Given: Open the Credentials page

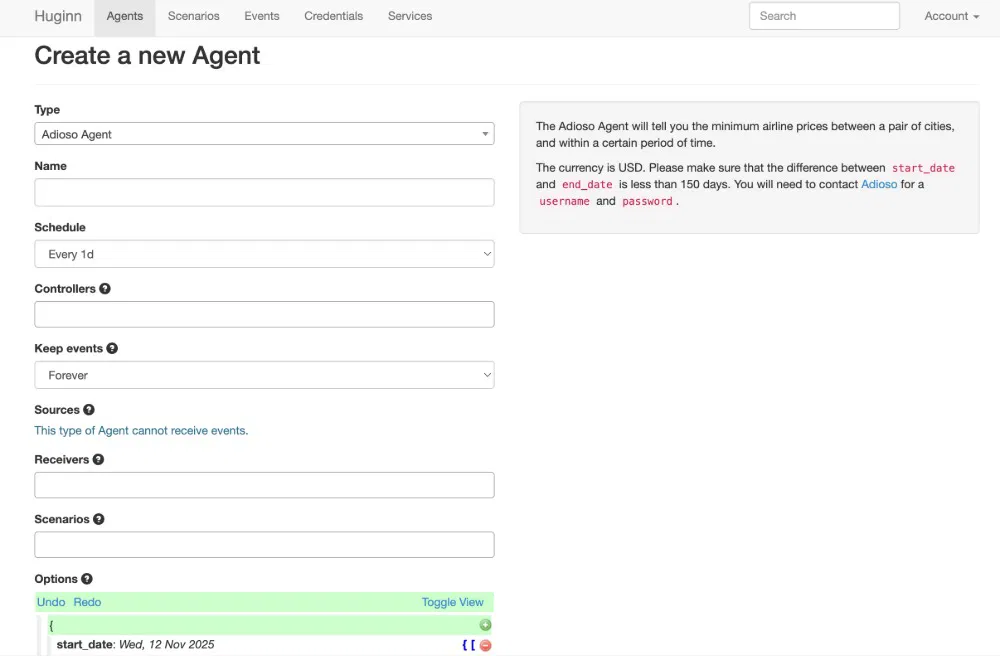Looking at the screenshot, I should [x=333, y=16].
